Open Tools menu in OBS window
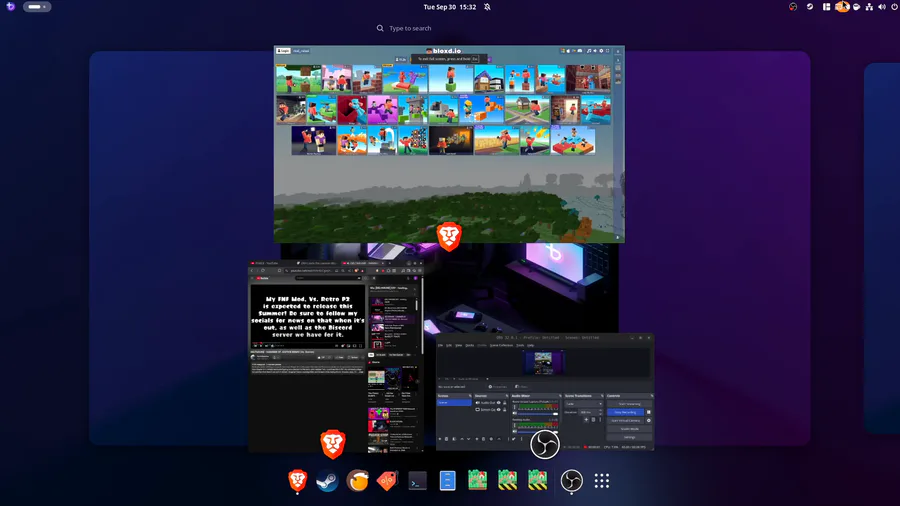 (520, 345)
